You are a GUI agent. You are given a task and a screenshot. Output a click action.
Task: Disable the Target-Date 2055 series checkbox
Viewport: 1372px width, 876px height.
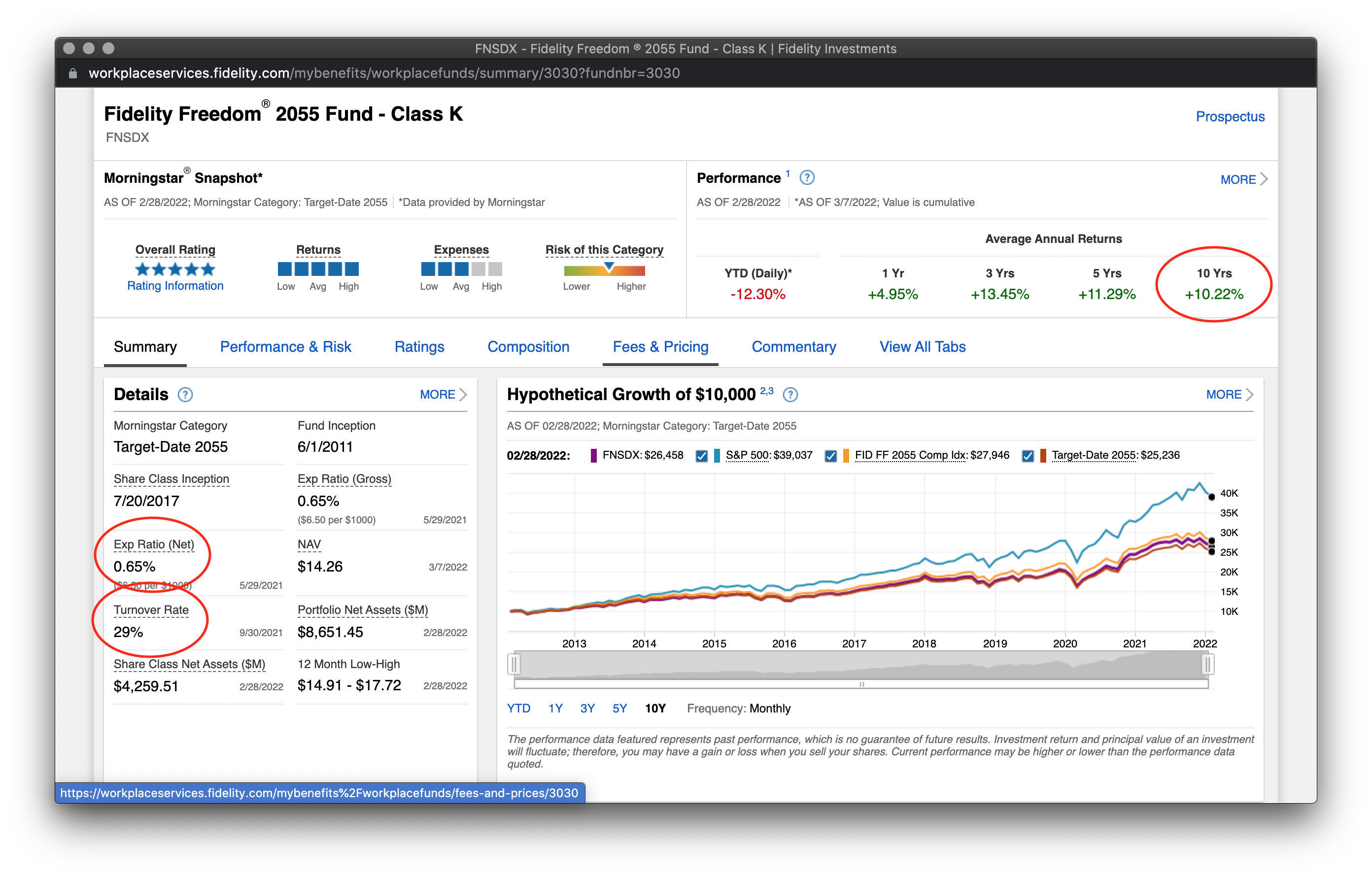[1028, 456]
